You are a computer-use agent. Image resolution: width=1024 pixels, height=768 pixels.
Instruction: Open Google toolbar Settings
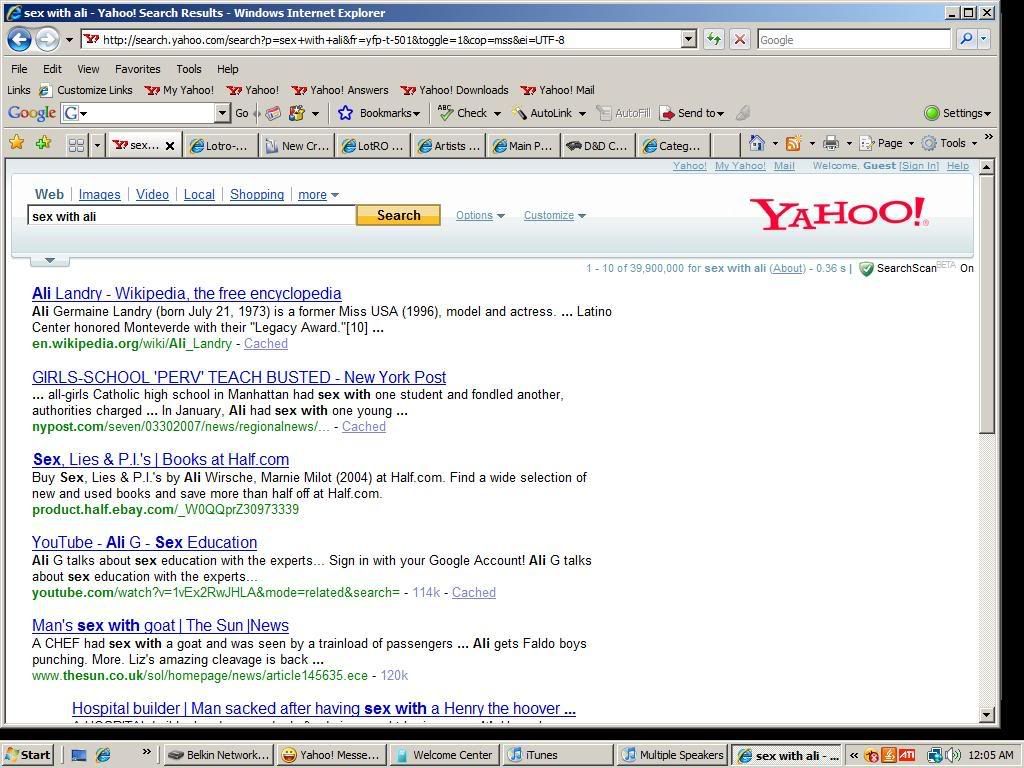point(957,113)
